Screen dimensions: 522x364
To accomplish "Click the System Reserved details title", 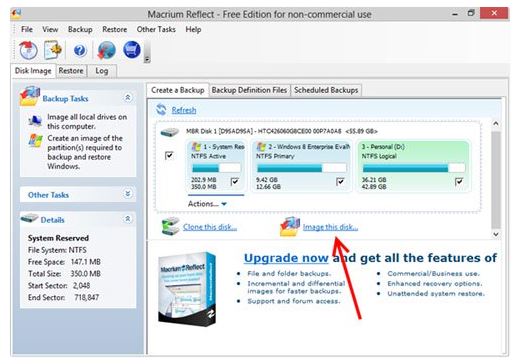I will coord(58,238).
